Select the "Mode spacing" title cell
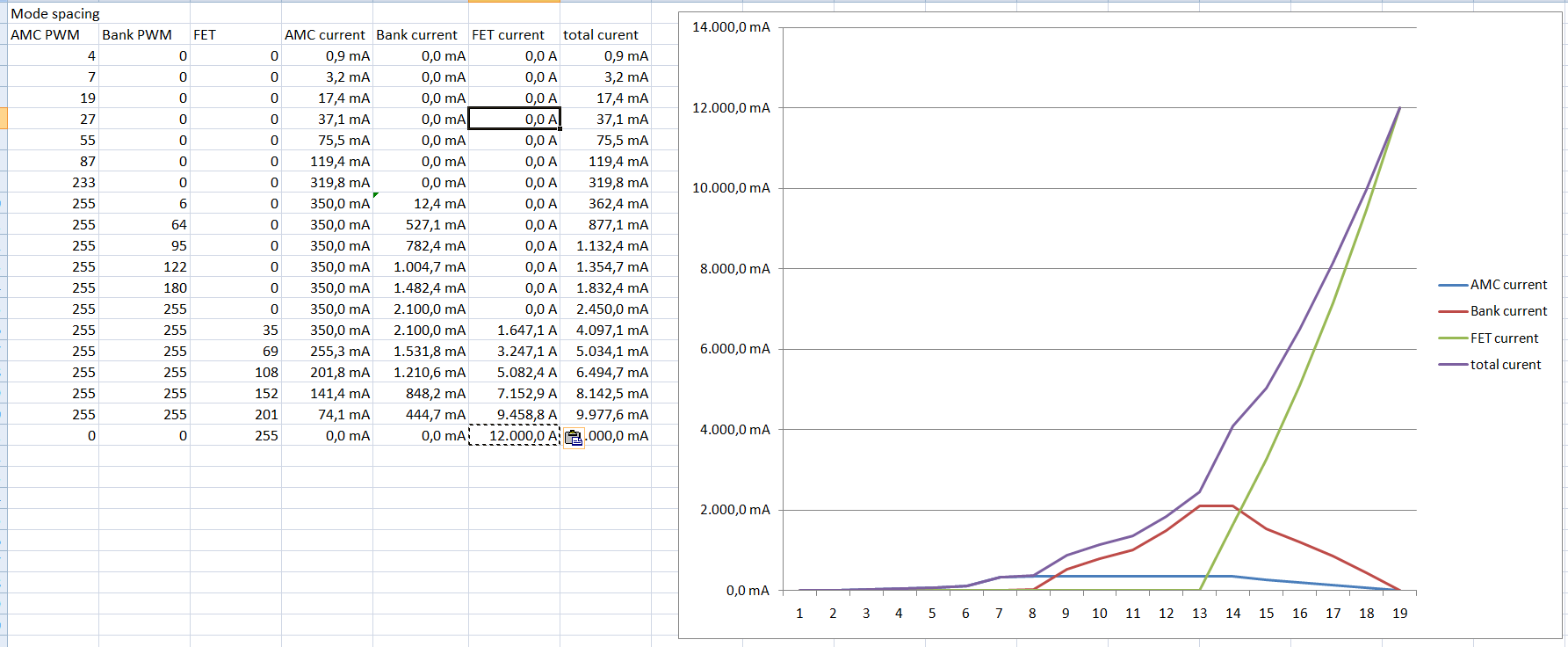 tap(54, 14)
